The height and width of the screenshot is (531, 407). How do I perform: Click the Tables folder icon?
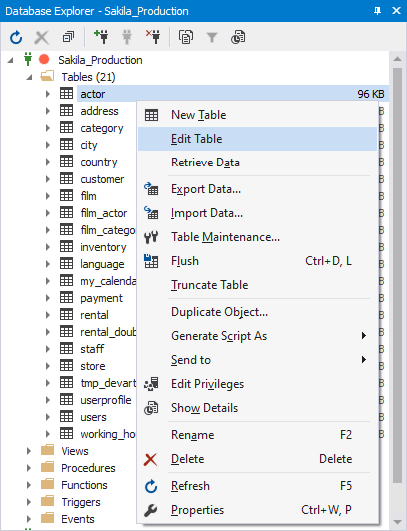[47, 76]
